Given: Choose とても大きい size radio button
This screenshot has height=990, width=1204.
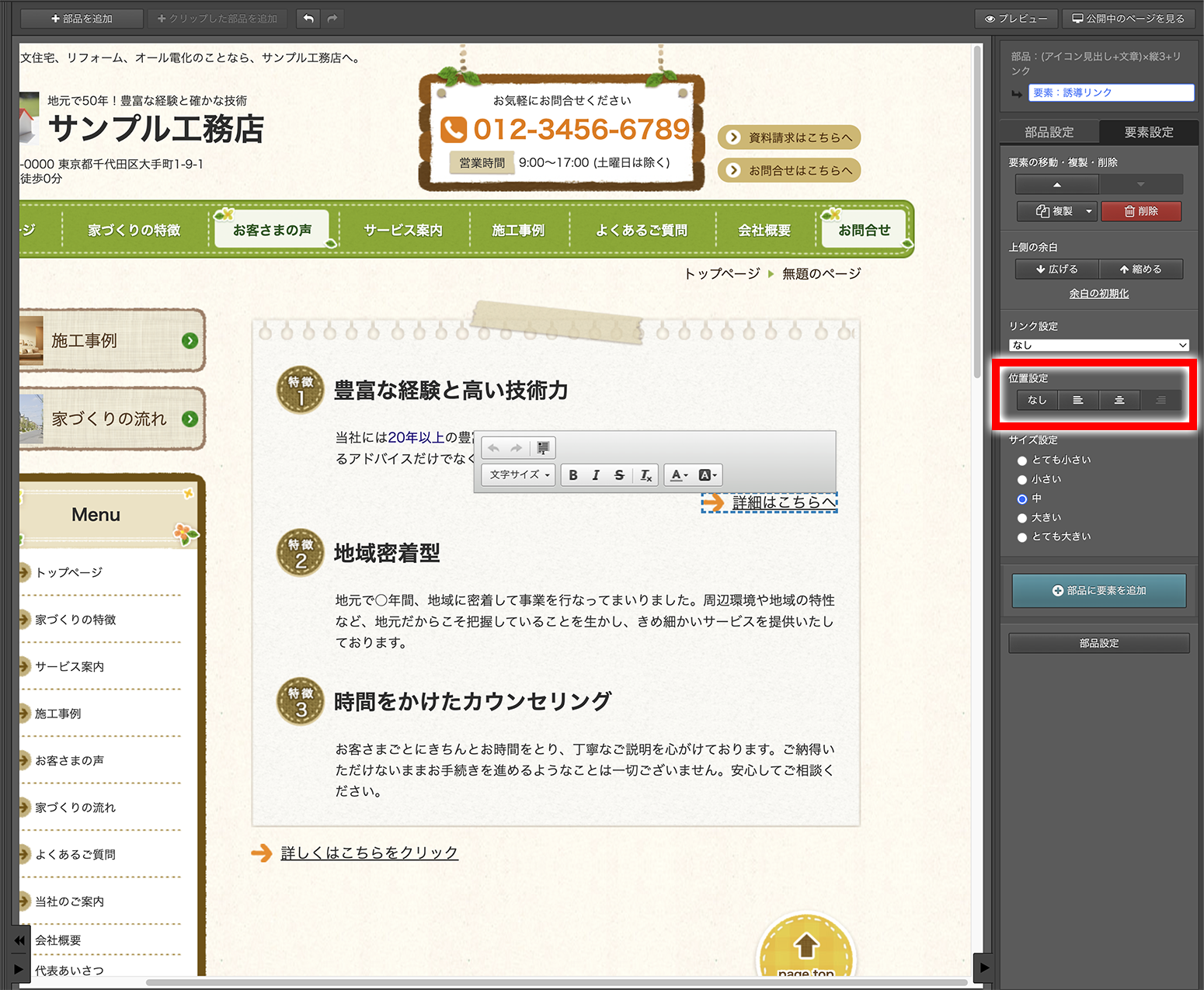Looking at the screenshot, I should click(x=1022, y=537).
